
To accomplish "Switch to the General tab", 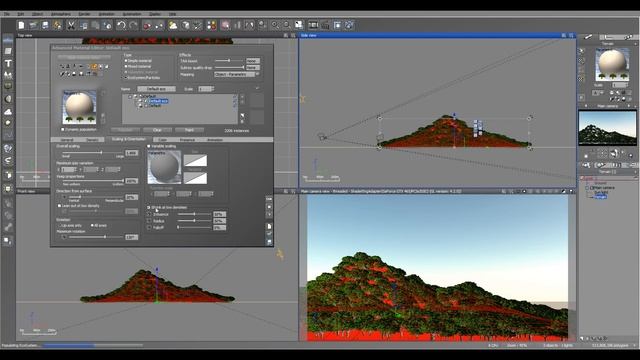I will pos(66,140).
